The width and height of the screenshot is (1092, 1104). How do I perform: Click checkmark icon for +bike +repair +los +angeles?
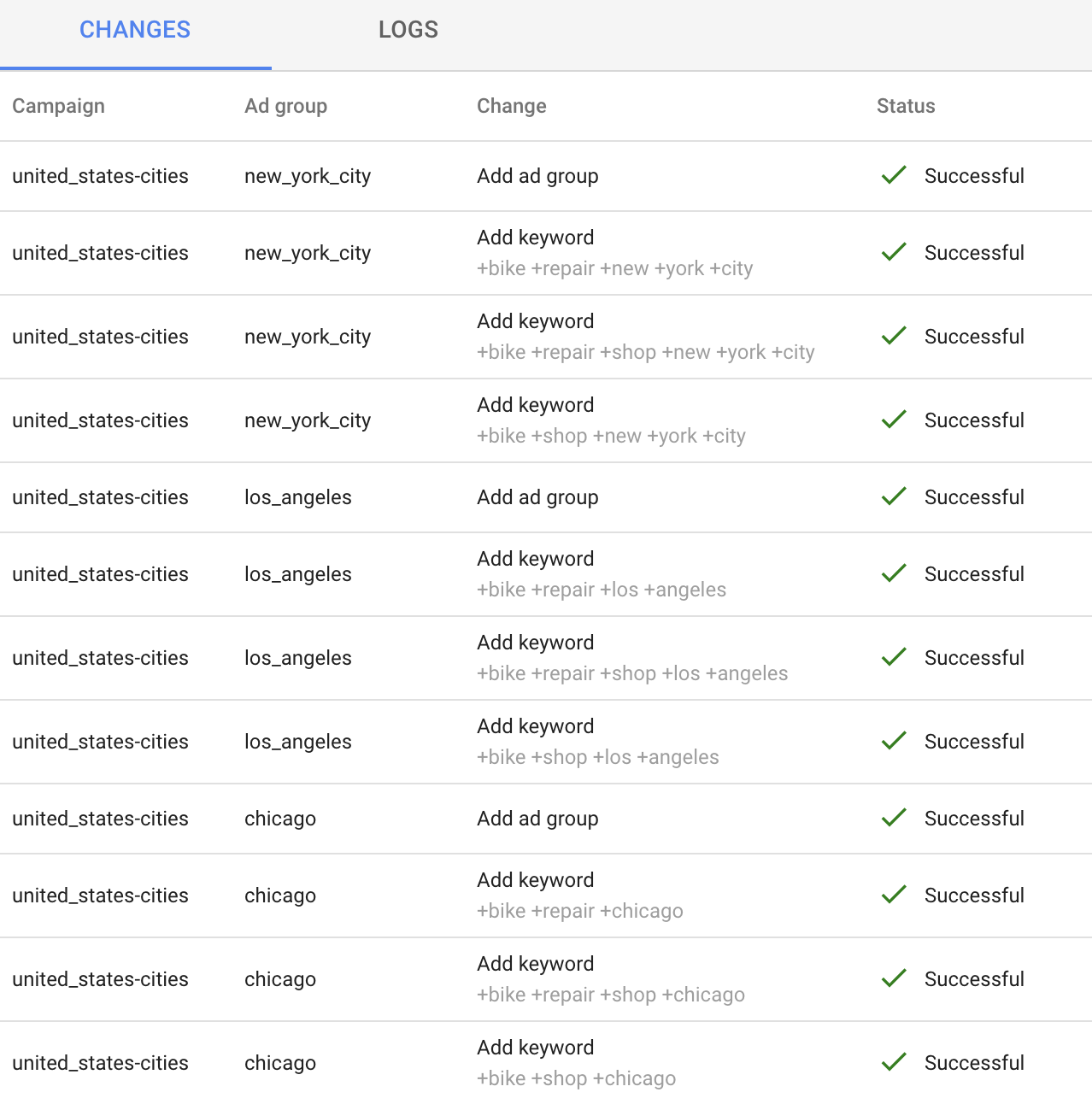[x=893, y=574]
